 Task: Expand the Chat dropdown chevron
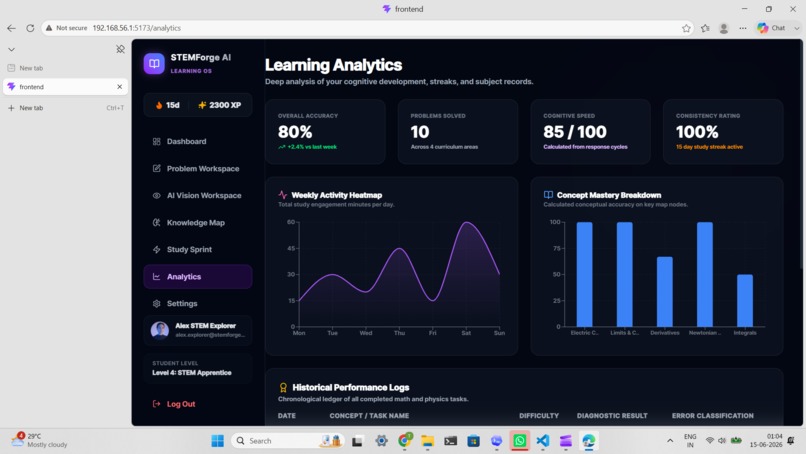tap(797, 28)
